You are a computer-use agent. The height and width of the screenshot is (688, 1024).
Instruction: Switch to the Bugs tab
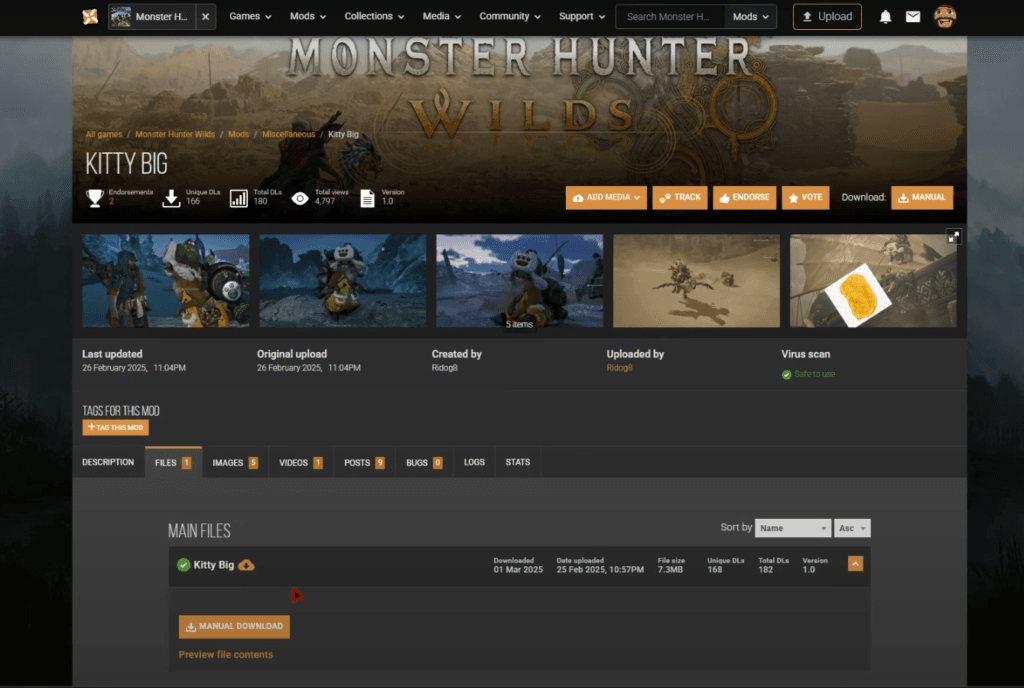pos(424,462)
